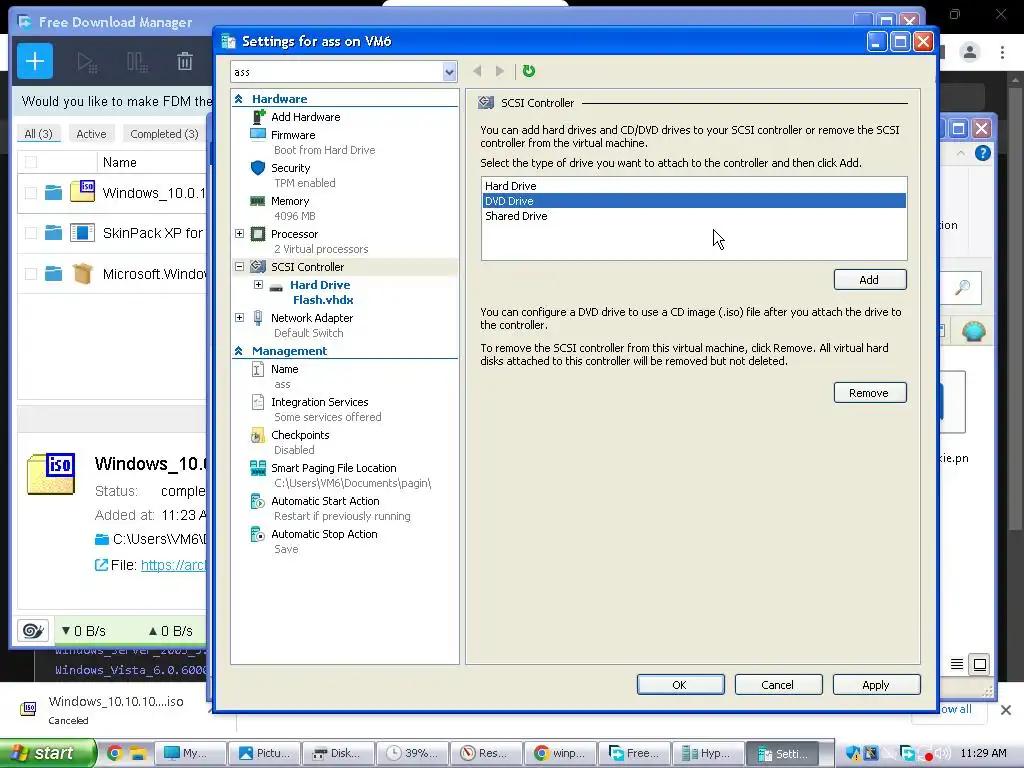Click the green refresh icon in the settings toolbar

(529, 71)
